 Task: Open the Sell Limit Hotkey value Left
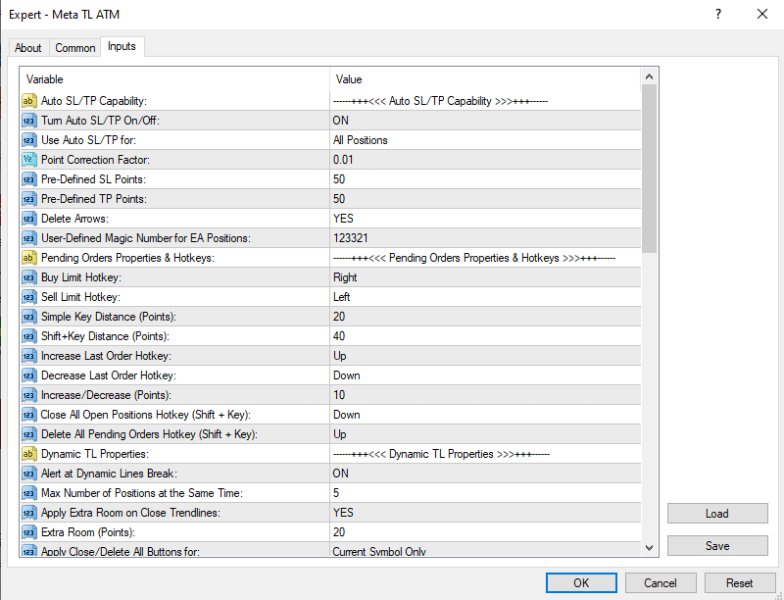[485, 297]
